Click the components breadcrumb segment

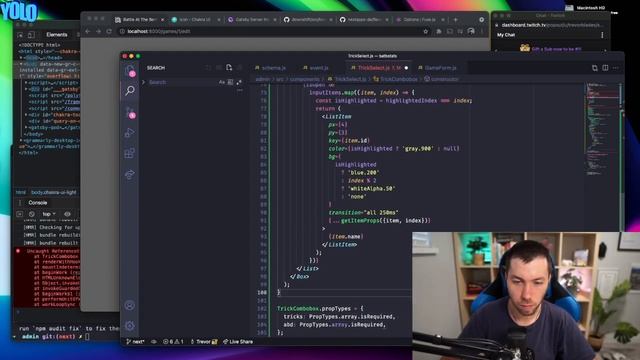pyautogui.click(x=304, y=79)
